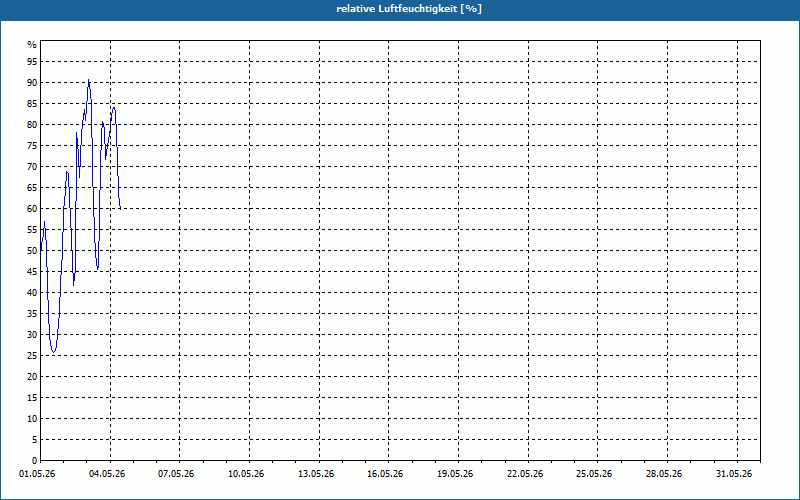Click the y-axis value 85
800x500 pixels.
pyautogui.click(x=32, y=104)
